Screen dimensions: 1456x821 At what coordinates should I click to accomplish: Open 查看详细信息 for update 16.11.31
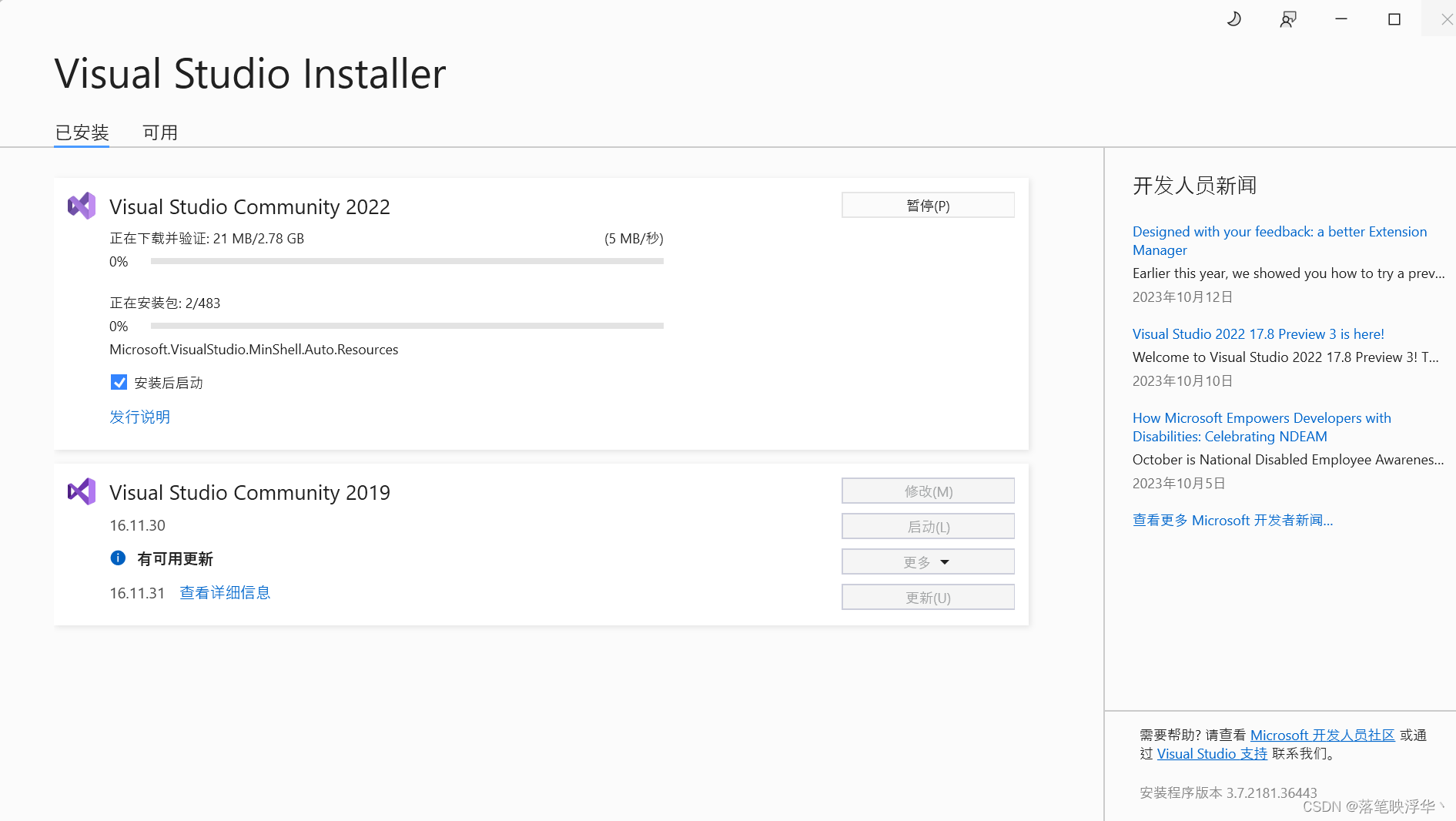pyautogui.click(x=224, y=592)
